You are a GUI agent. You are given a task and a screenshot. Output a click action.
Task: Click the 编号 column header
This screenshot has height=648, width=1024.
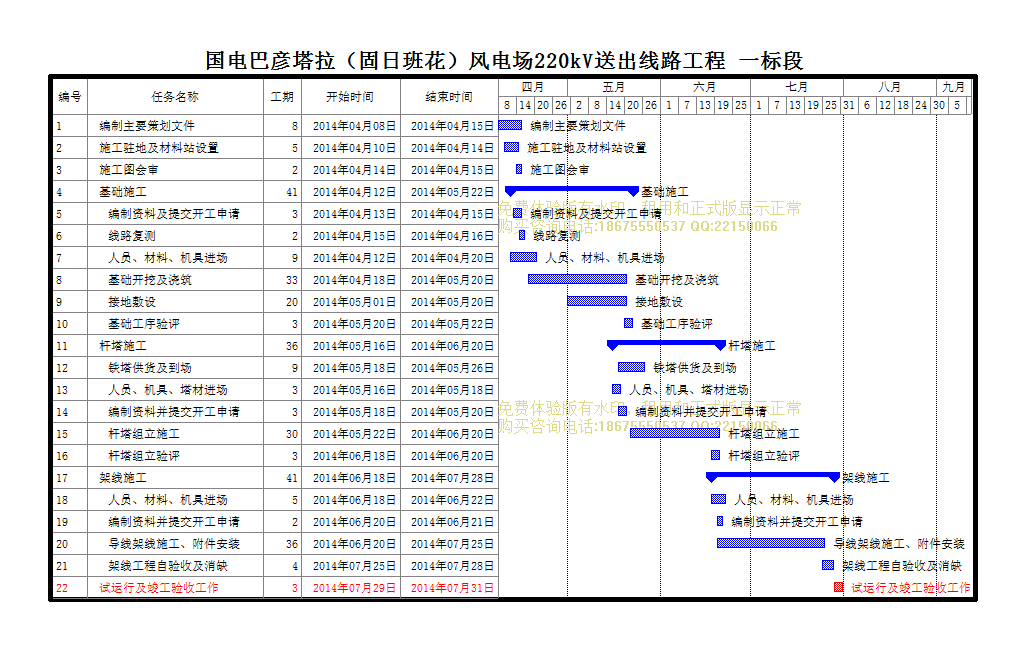click(x=70, y=97)
